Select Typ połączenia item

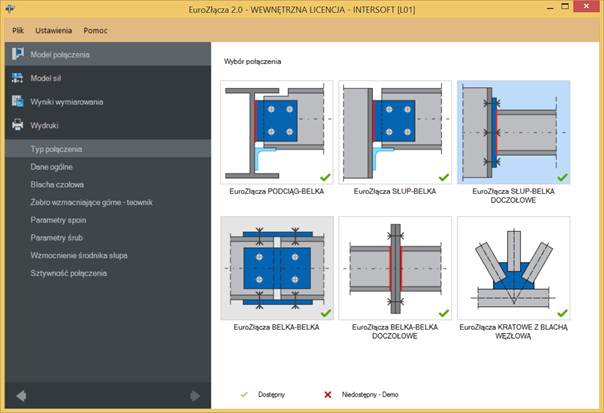click(x=108, y=149)
